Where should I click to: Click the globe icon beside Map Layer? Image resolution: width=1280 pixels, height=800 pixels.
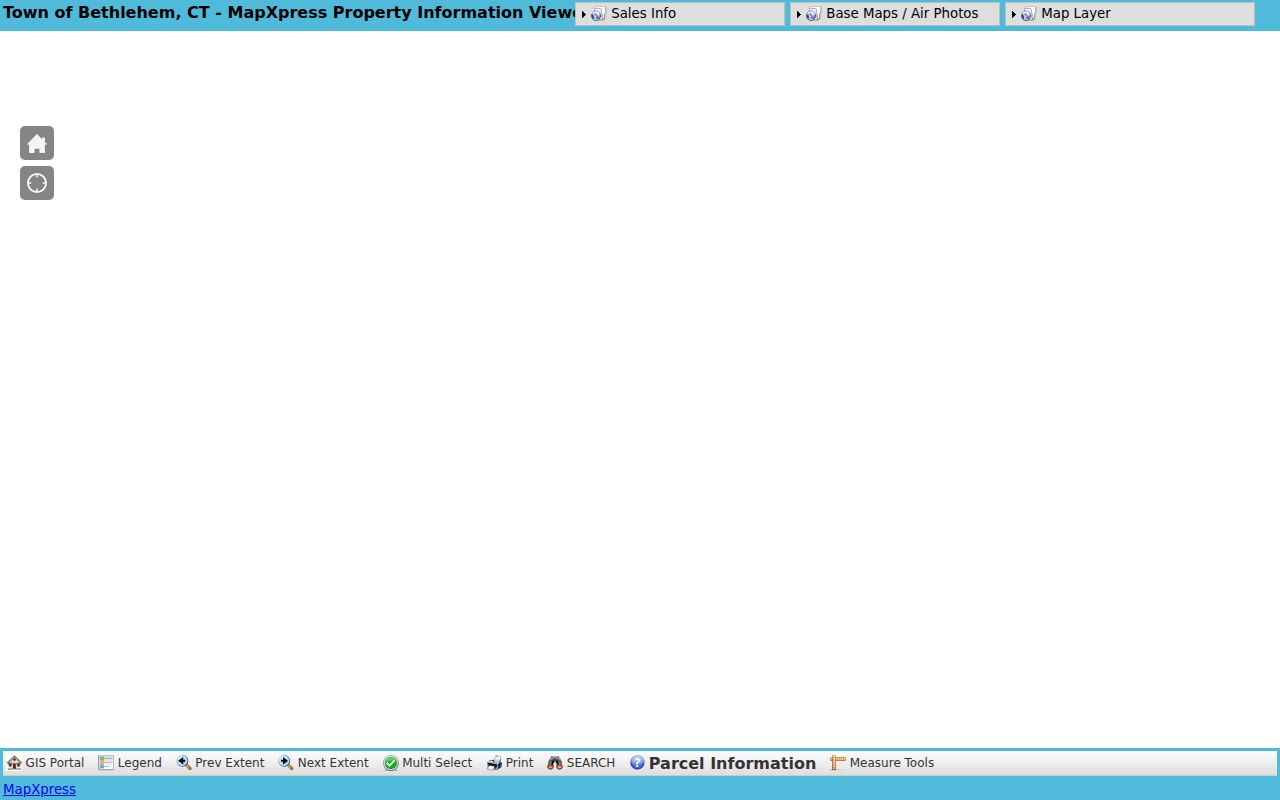[1028, 14]
